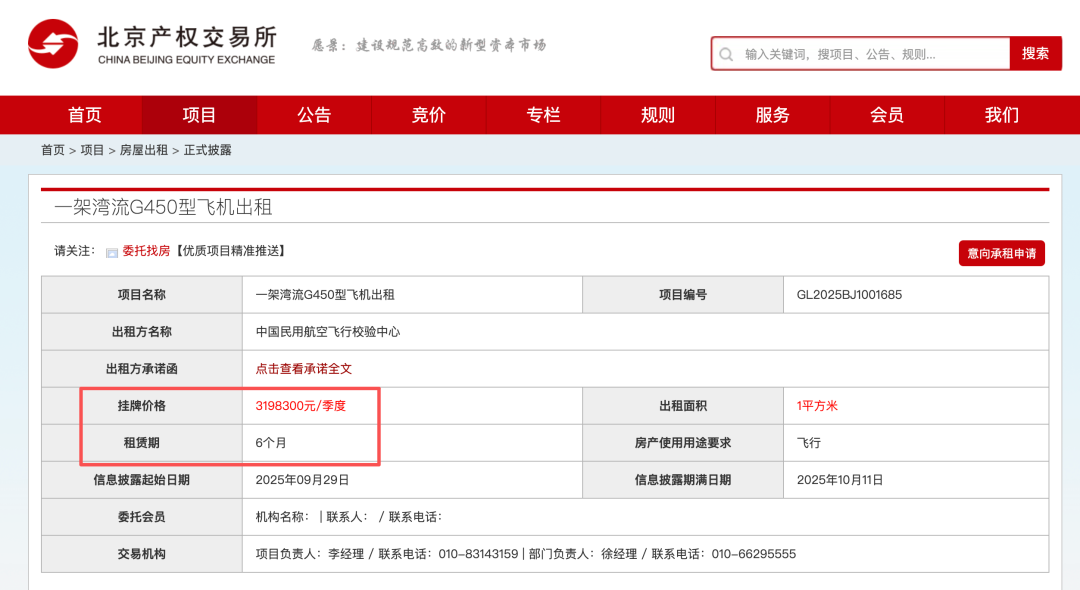Open the 会员 navigation item
The width and height of the screenshot is (1080, 590).
click(887, 115)
